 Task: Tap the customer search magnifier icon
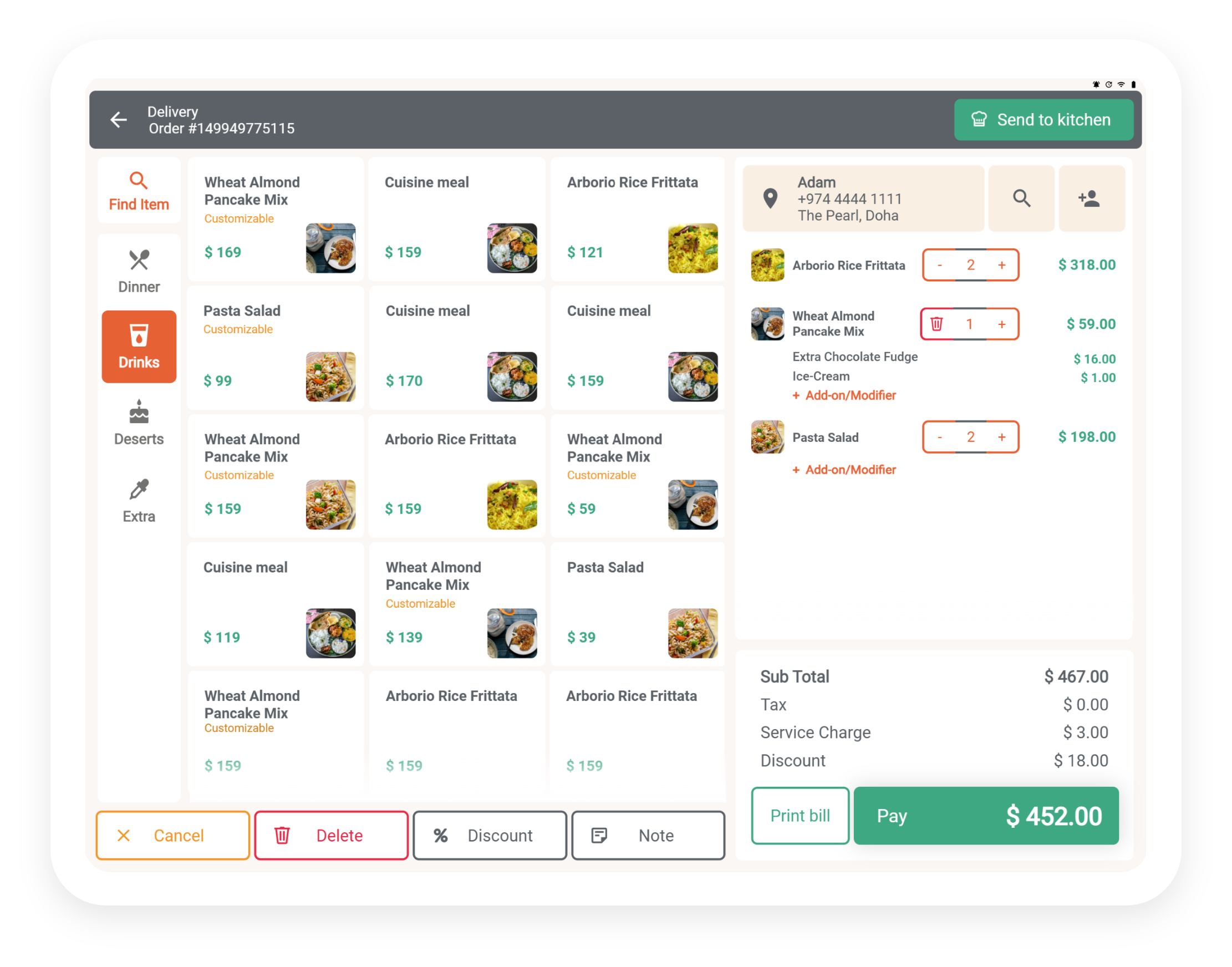point(1021,198)
